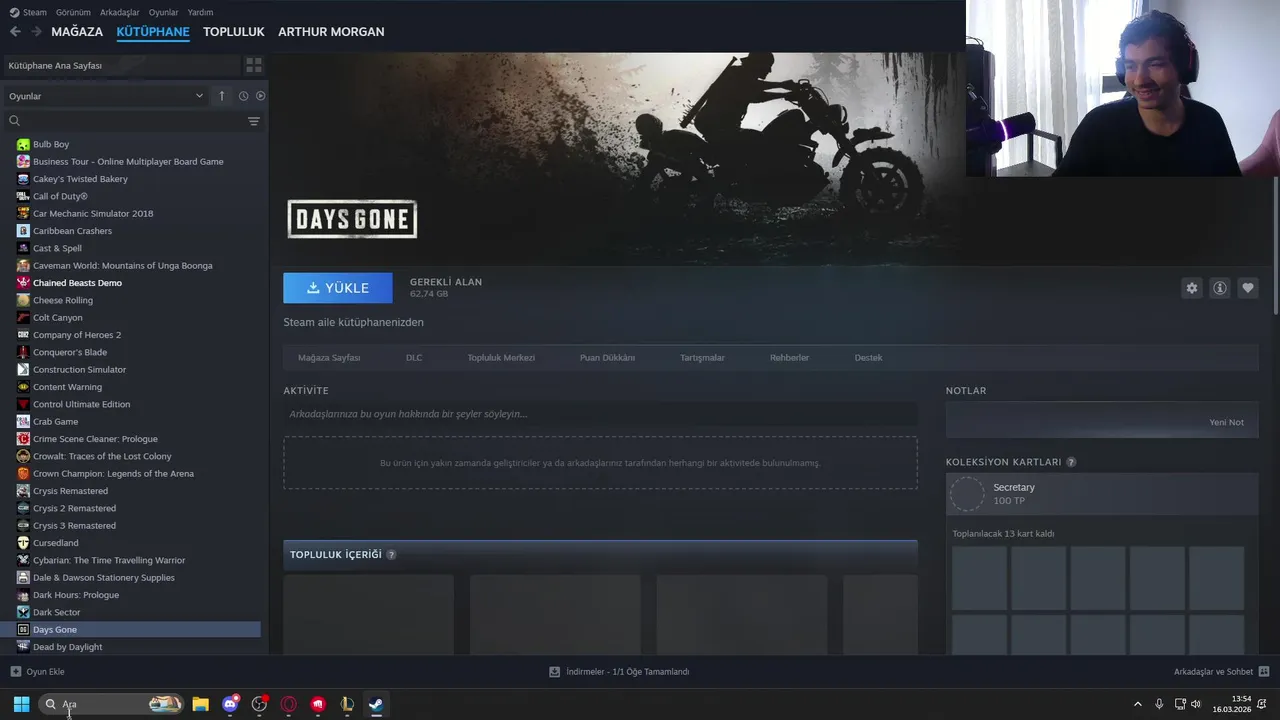Click the Dead by Daylight game icon
The image size is (1280, 720).
click(x=23, y=647)
